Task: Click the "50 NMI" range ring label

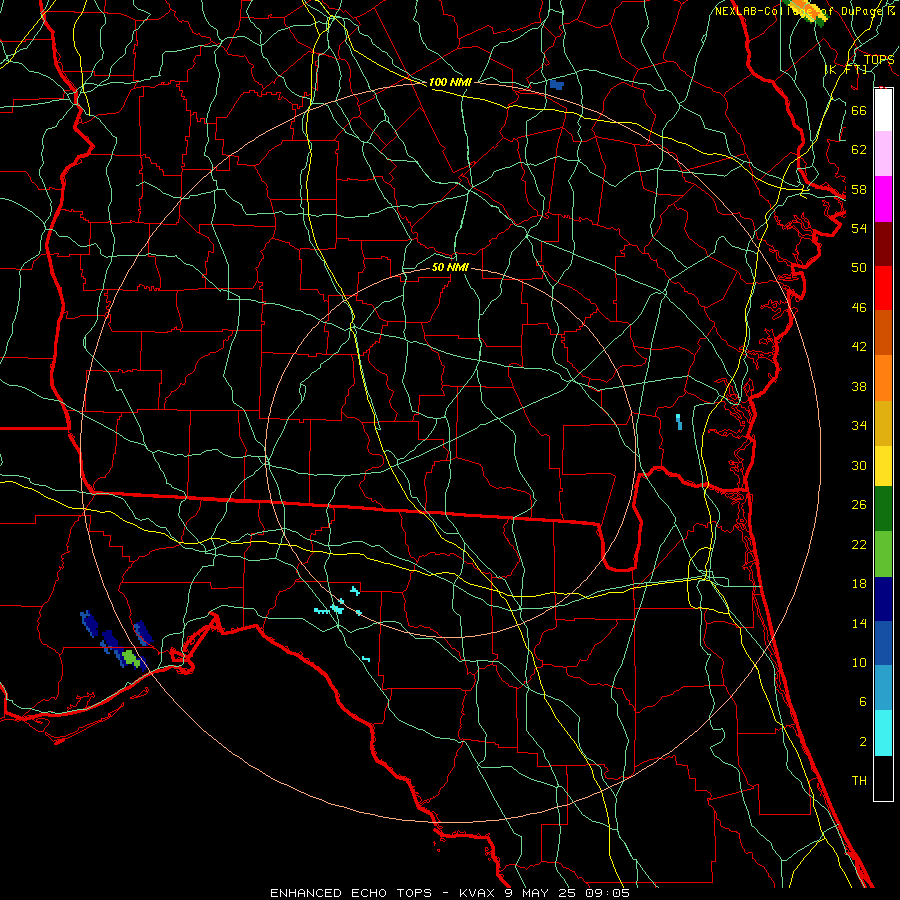Action: [450, 267]
